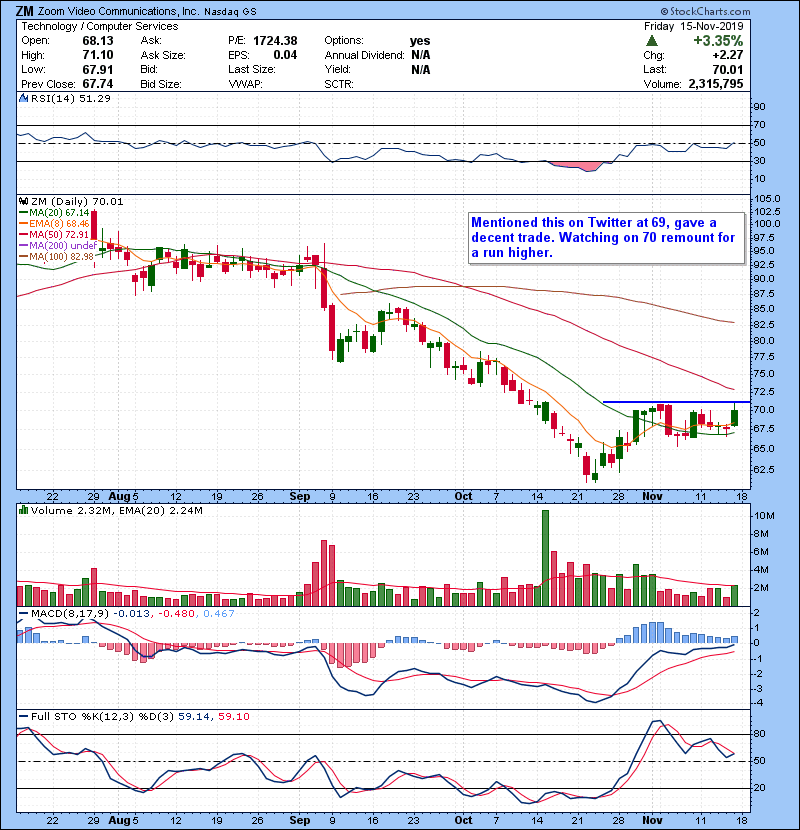The height and width of the screenshot is (830, 800).
Task: Click the P/E value 1724.38
Action: click(x=275, y=41)
